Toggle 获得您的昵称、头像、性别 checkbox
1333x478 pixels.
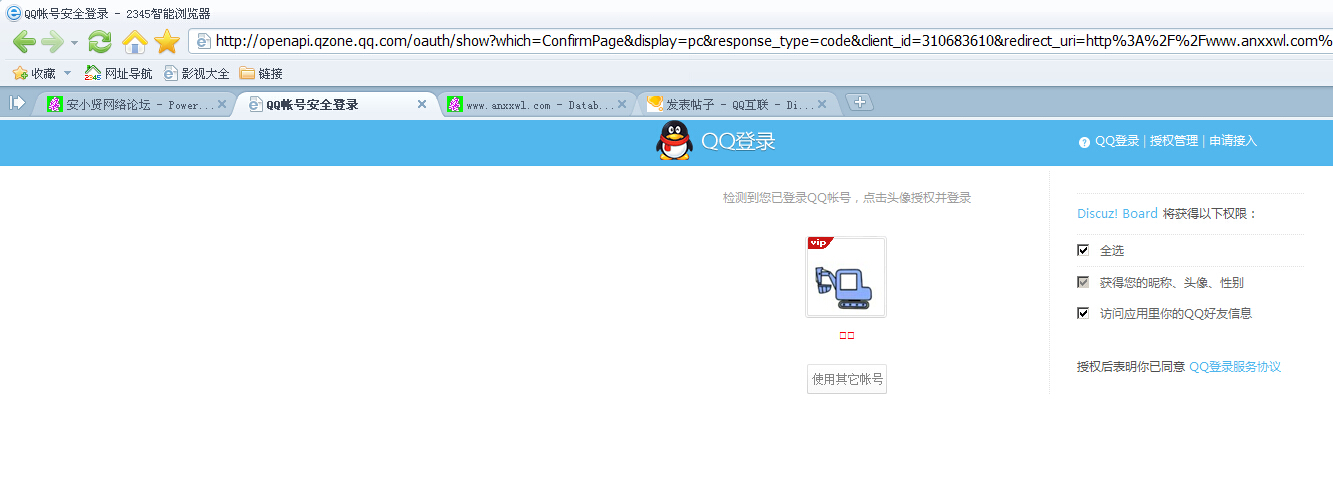tap(1082, 282)
